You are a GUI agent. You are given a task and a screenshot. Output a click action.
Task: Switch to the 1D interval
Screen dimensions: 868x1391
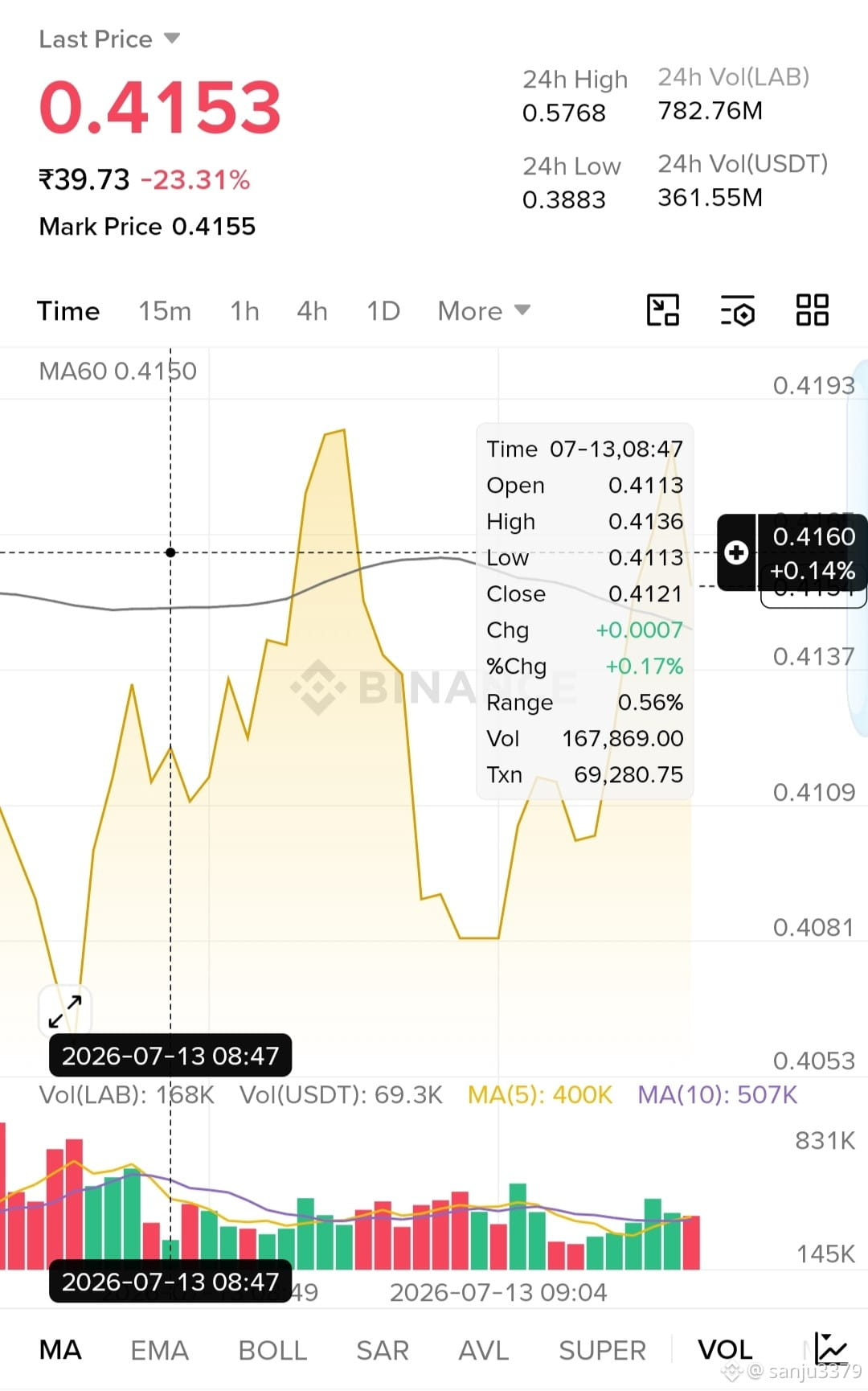[x=383, y=311]
